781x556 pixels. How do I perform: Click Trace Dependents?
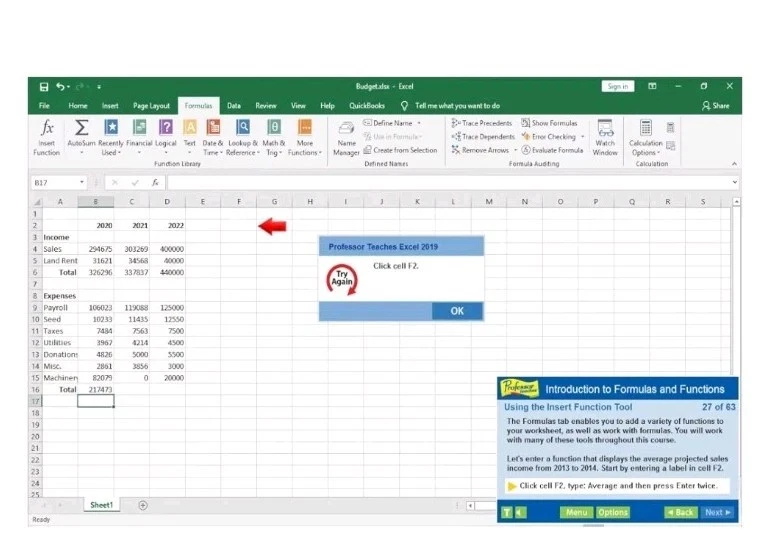pos(483,137)
